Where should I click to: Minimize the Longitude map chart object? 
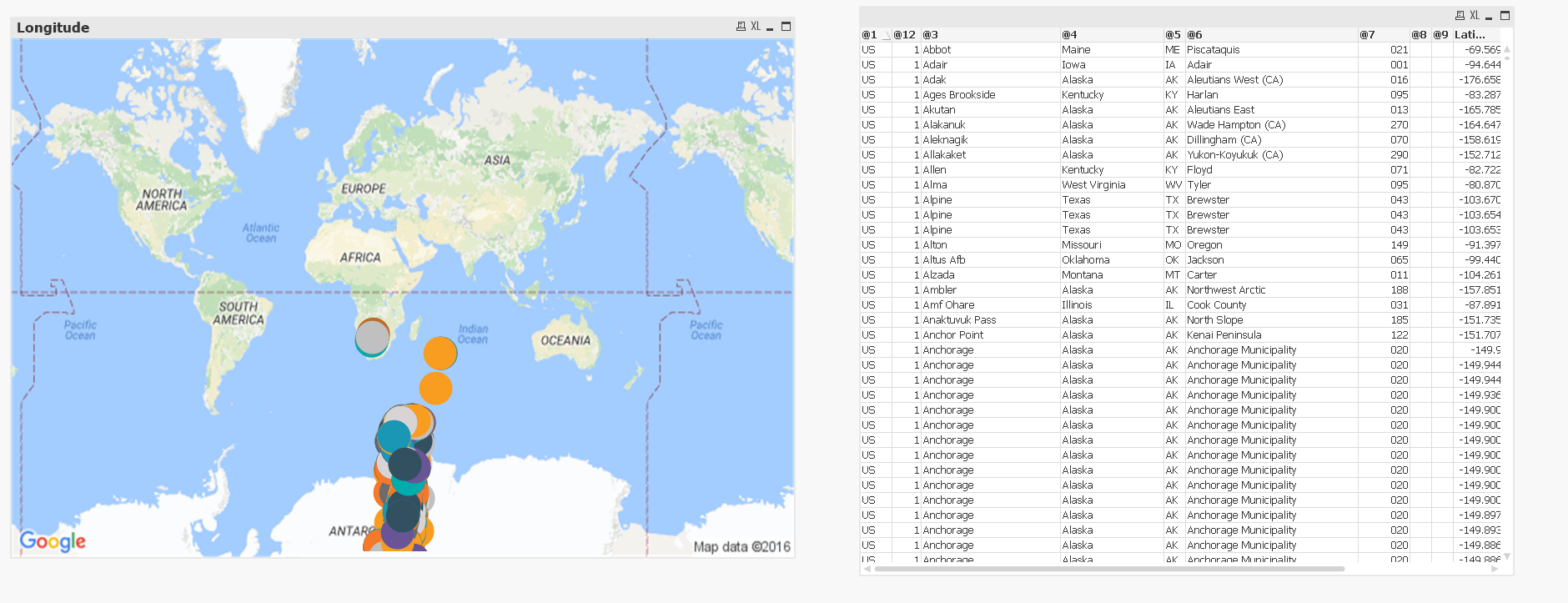770,28
